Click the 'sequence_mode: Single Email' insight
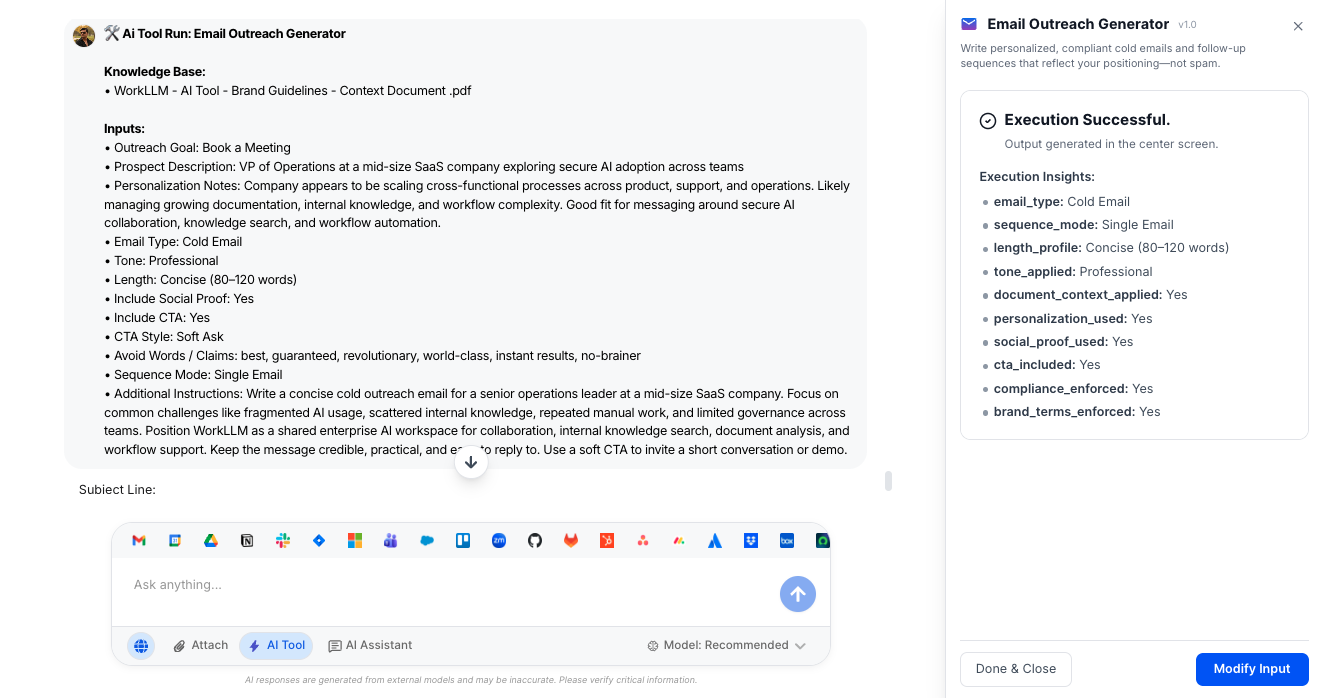This screenshot has width=1320, height=698. [1084, 225]
